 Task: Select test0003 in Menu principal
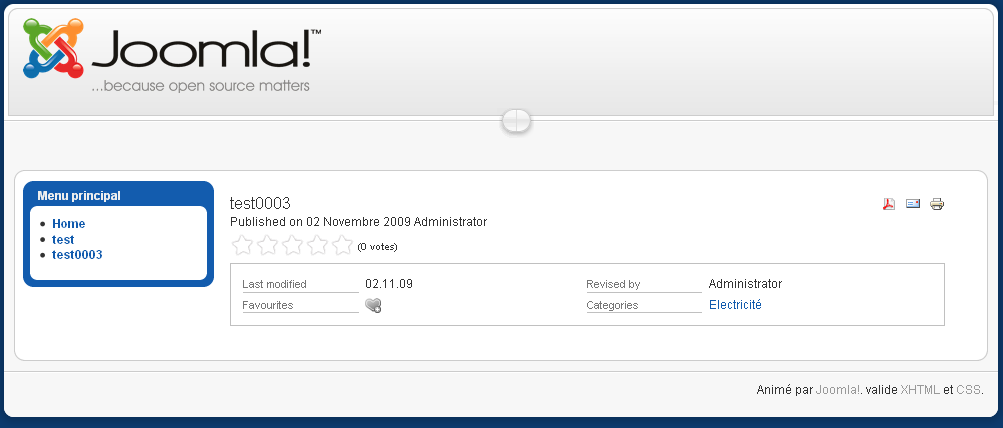tap(77, 255)
